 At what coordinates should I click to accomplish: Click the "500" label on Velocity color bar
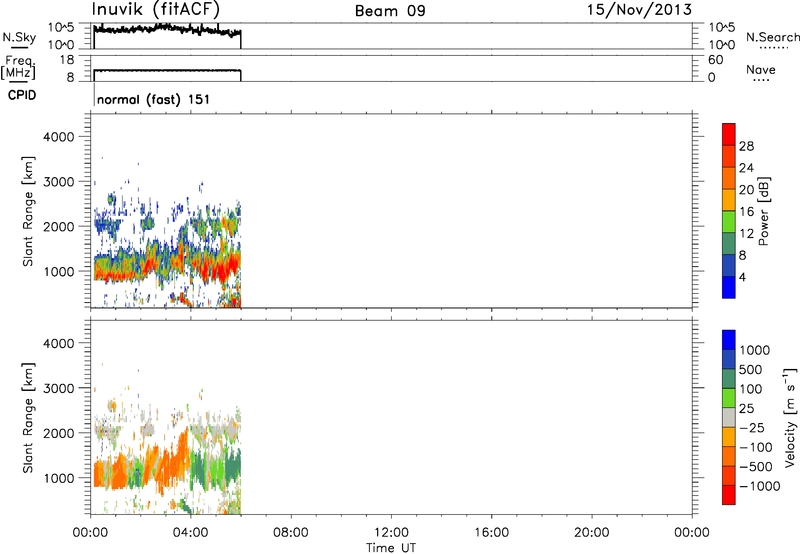click(x=751, y=370)
